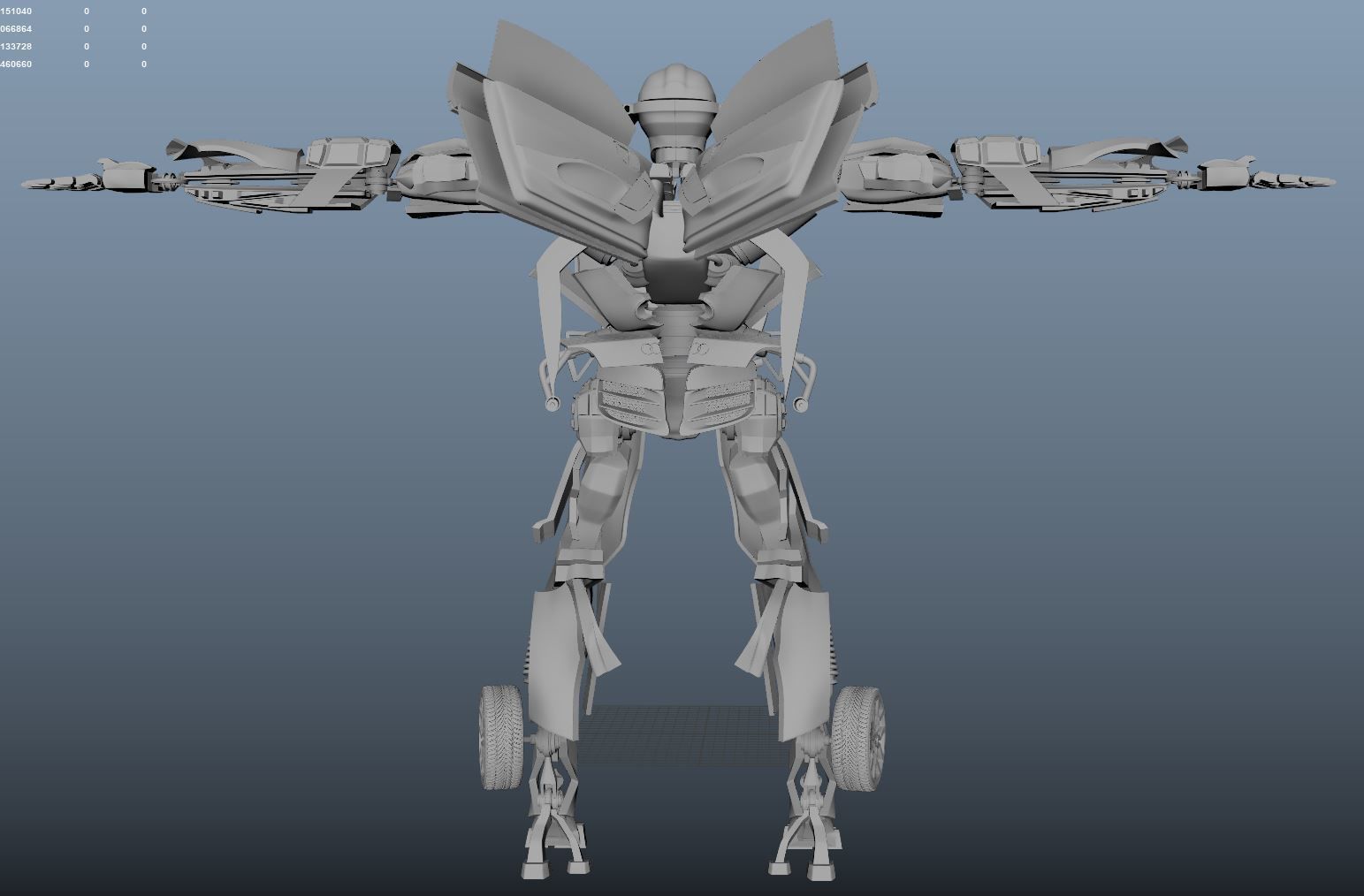Click the tris count 460660 in the HUD

click(15, 64)
